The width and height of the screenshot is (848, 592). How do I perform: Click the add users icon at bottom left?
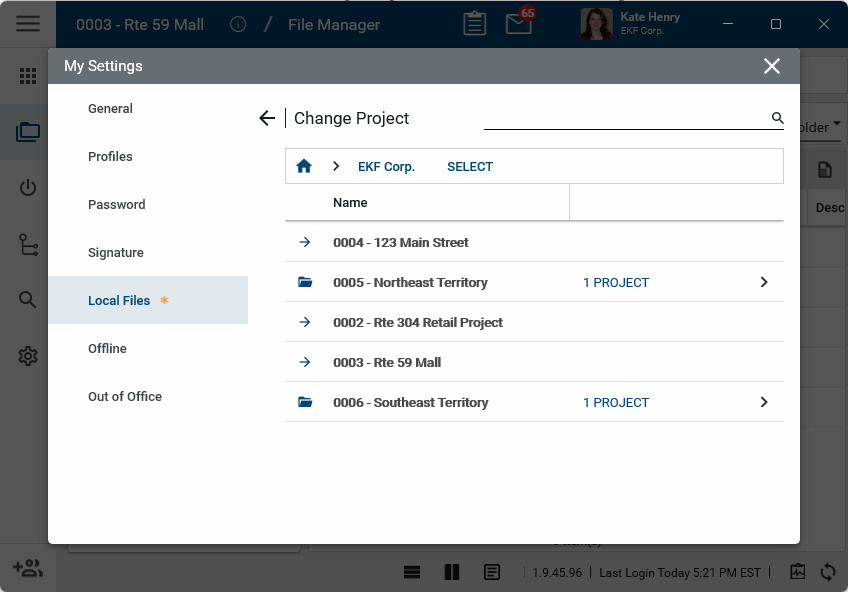27,568
